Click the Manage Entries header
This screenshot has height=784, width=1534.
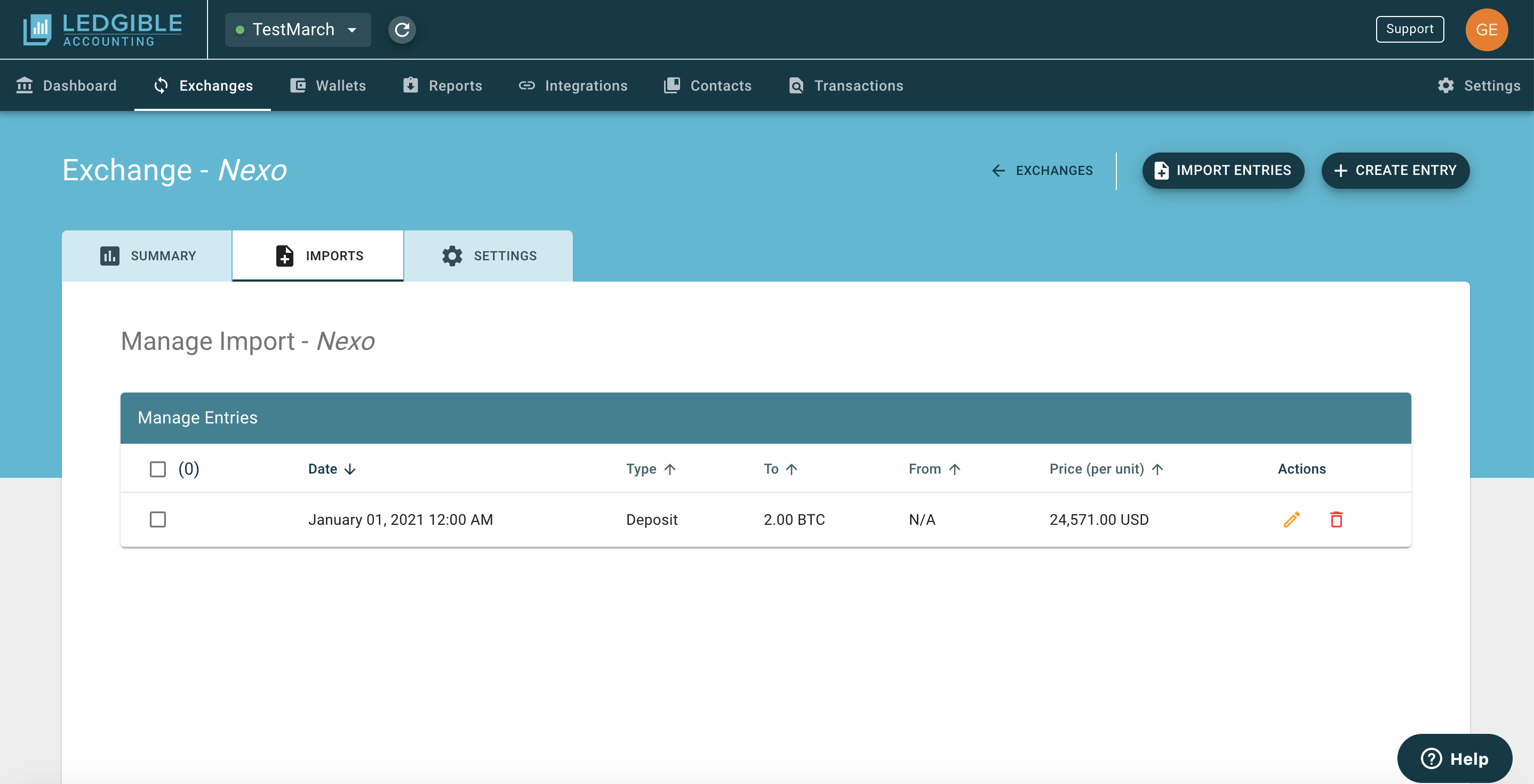tap(197, 418)
